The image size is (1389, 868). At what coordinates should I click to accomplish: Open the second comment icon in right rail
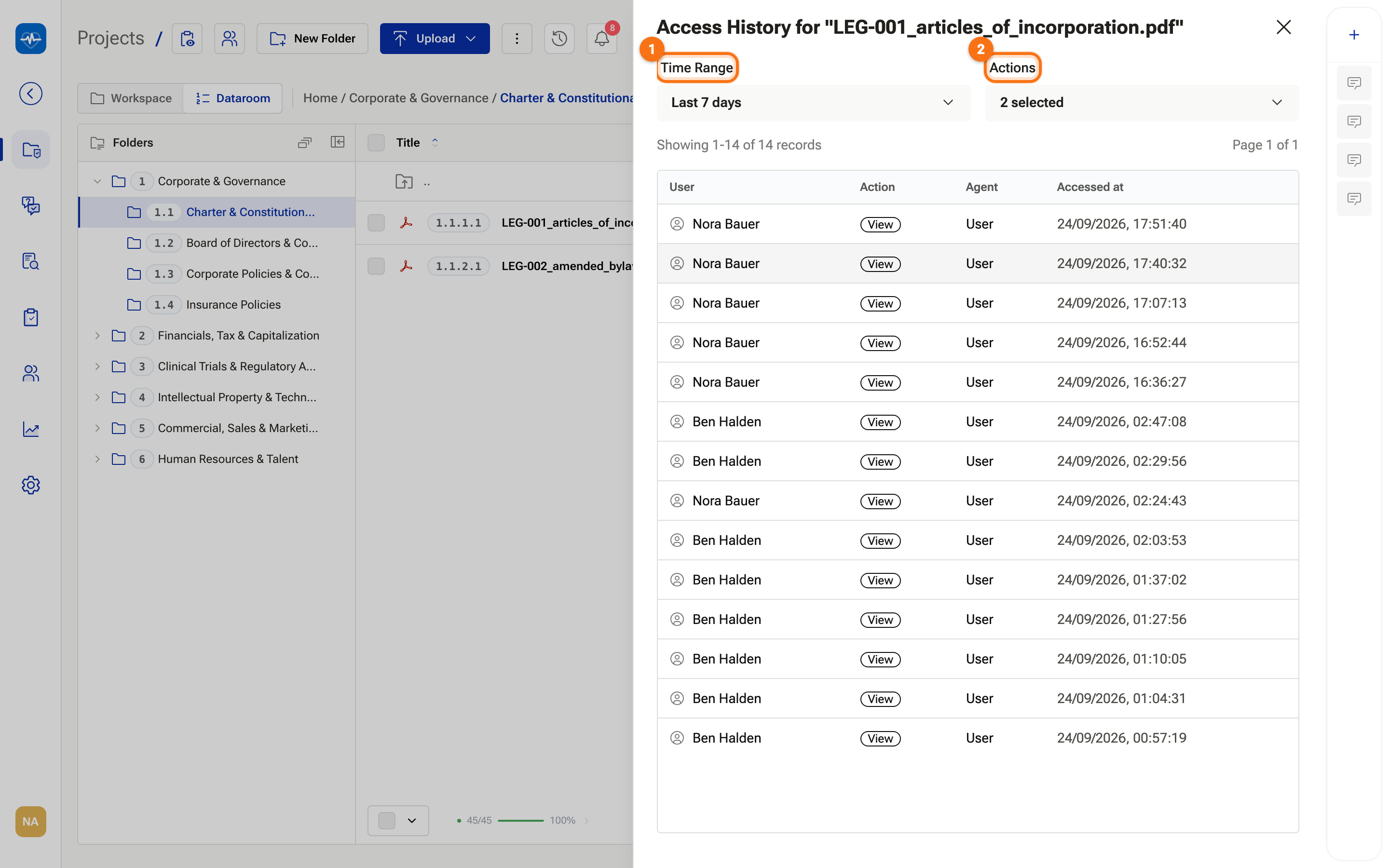click(x=1354, y=122)
